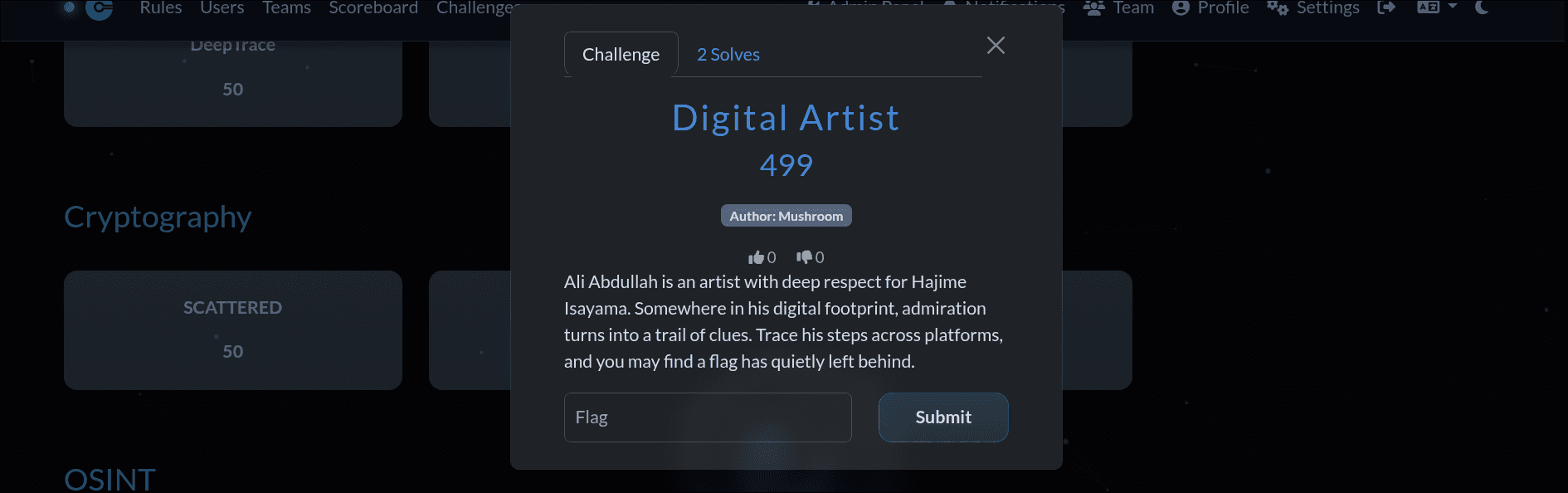This screenshot has height=493, width=1568.
Task: Open the Scoreboard page
Action: tap(373, 7)
